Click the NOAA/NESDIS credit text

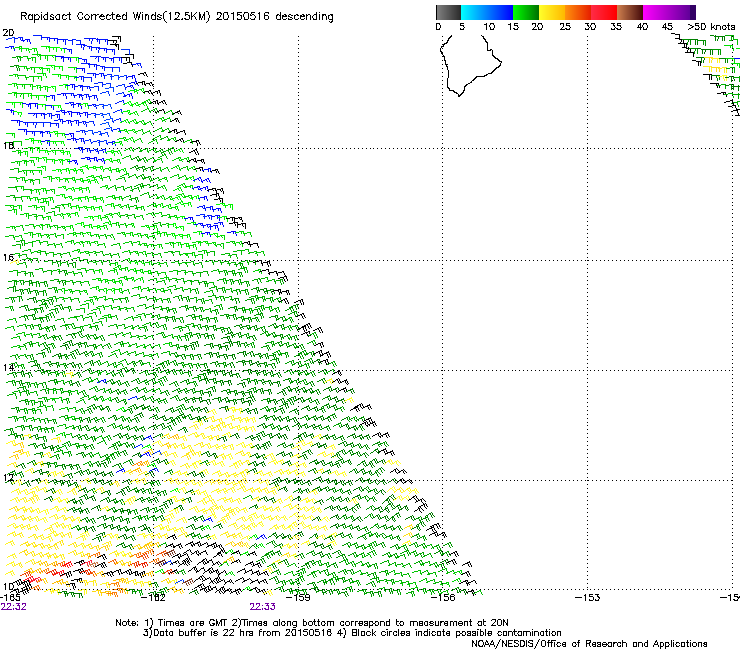pyautogui.click(x=589, y=644)
